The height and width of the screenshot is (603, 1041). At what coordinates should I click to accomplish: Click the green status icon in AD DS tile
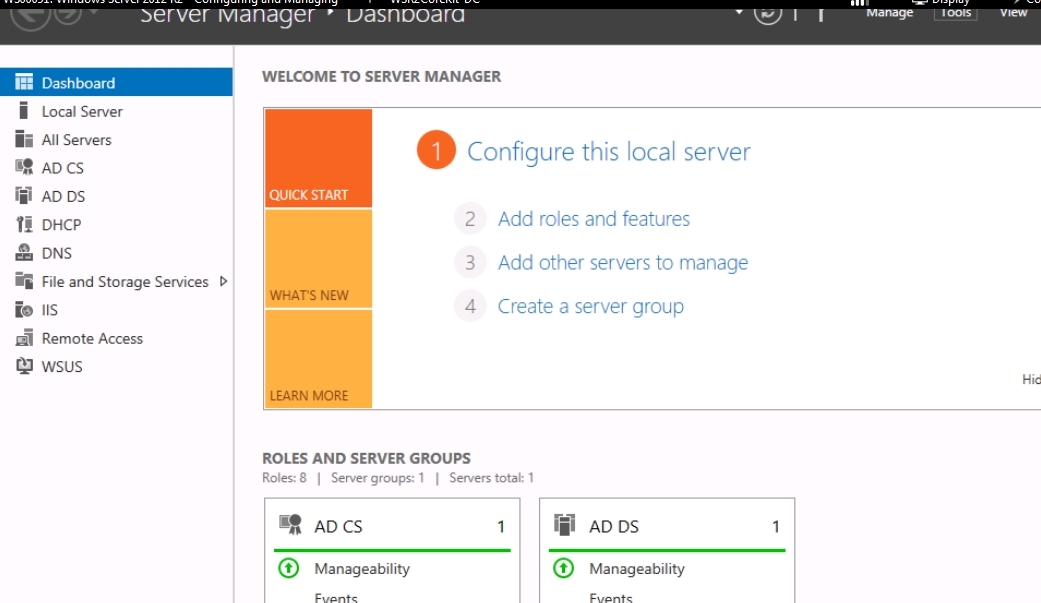(x=564, y=568)
